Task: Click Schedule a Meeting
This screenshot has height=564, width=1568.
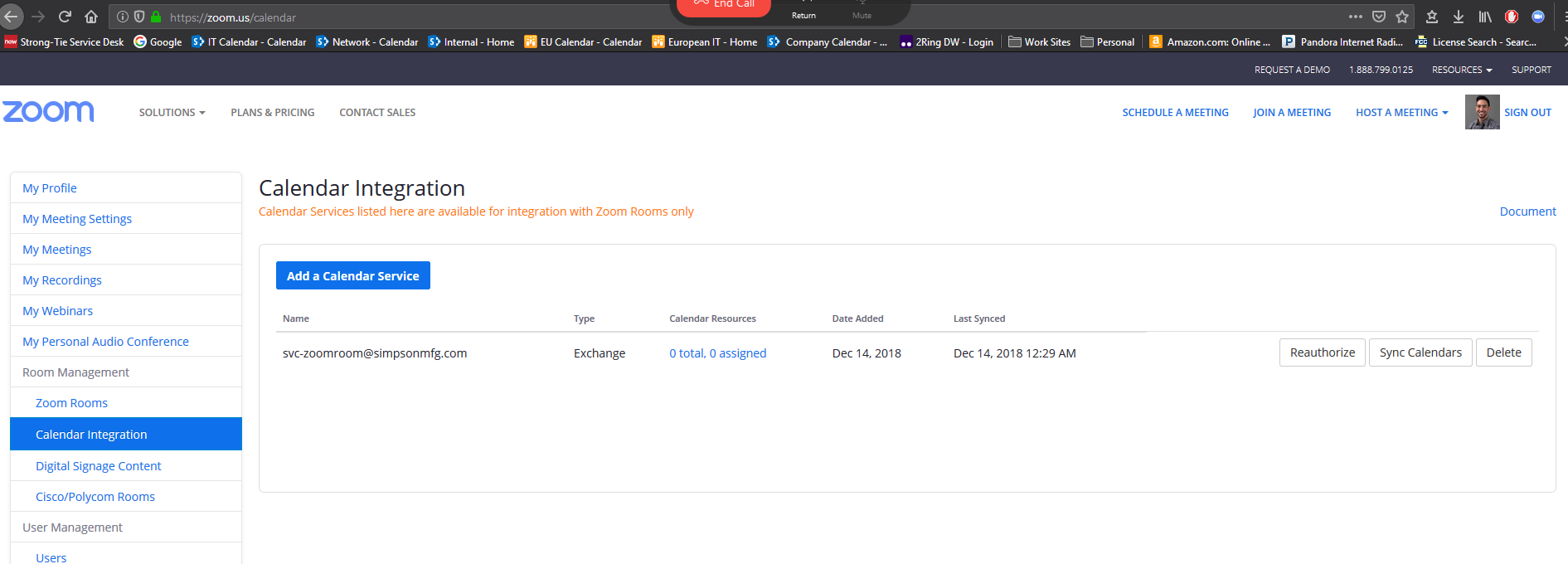Action: coord(1176,113)
